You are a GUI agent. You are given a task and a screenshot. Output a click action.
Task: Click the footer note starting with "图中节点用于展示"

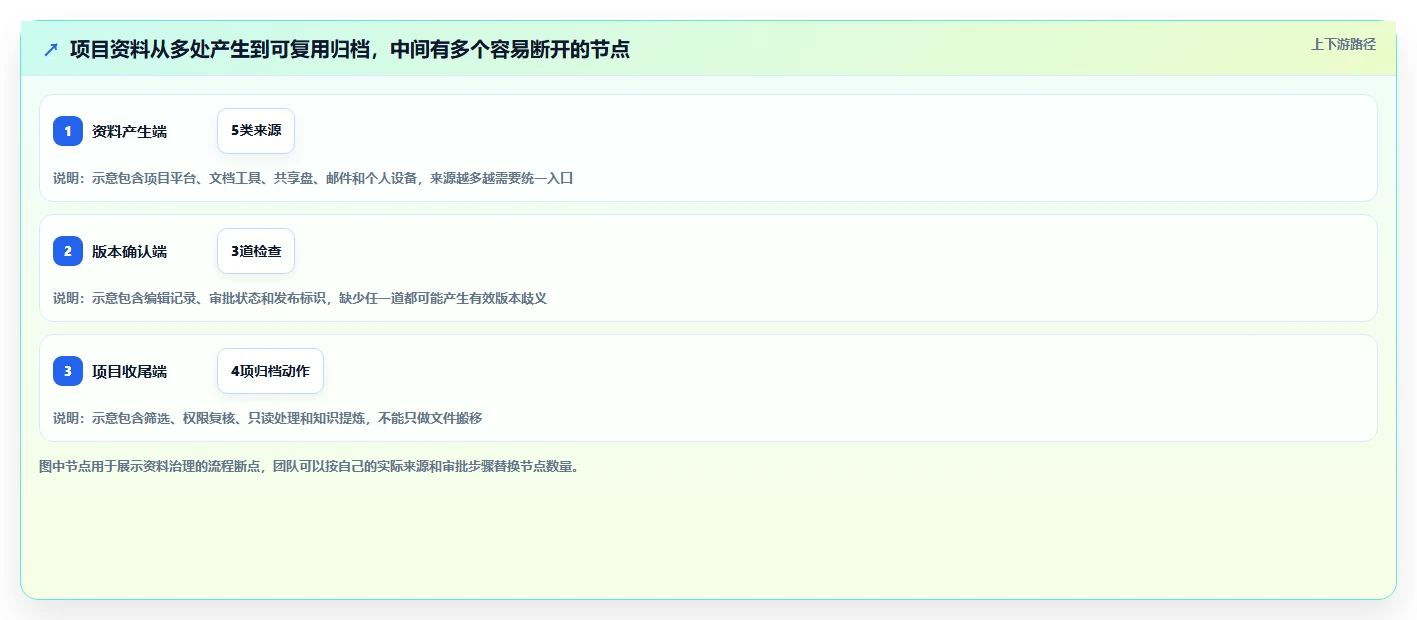tap(309, 466)
